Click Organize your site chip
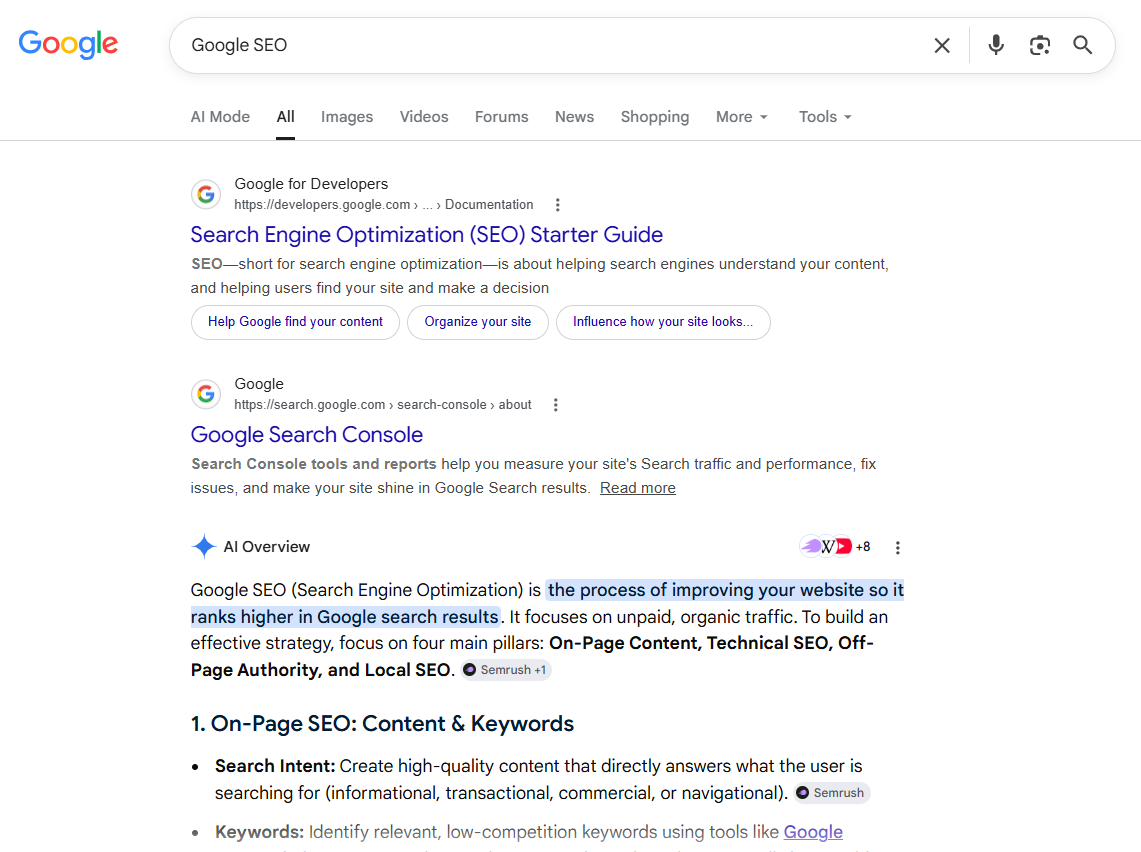Screen dimensions: 1141x852 (x=477, y=322)
